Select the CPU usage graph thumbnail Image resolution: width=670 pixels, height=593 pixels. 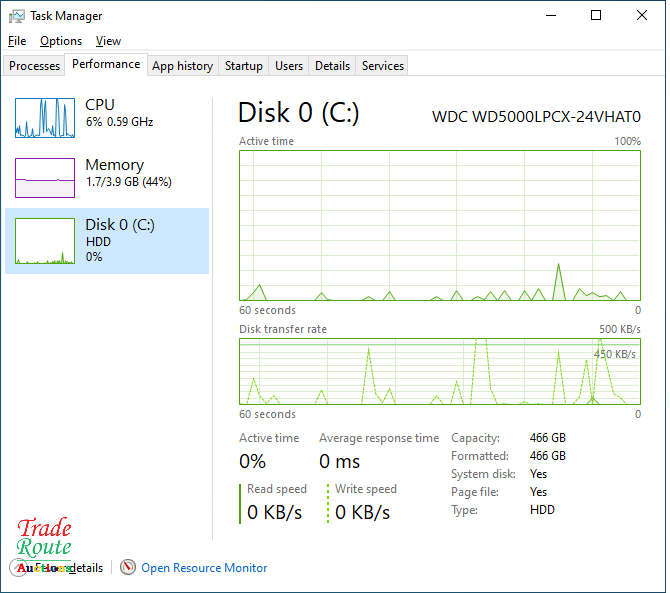point(45,118)
